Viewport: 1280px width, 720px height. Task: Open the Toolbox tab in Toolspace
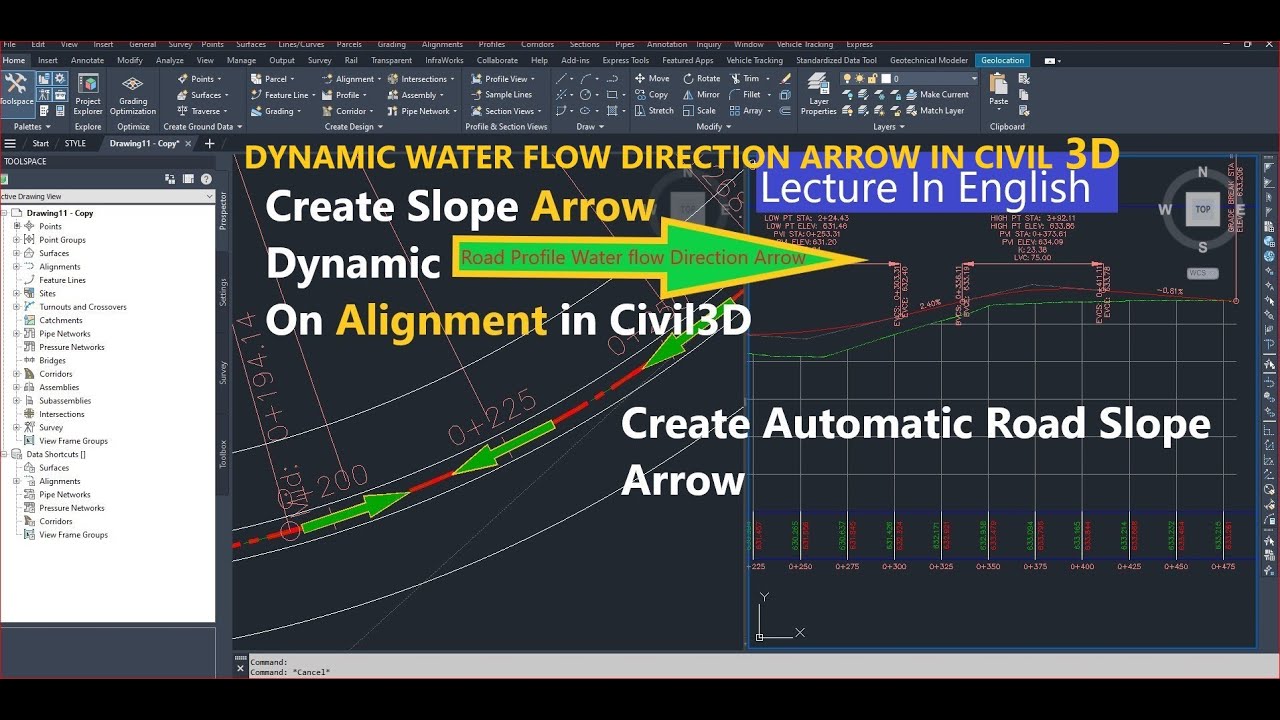click(x=223, y=454)
